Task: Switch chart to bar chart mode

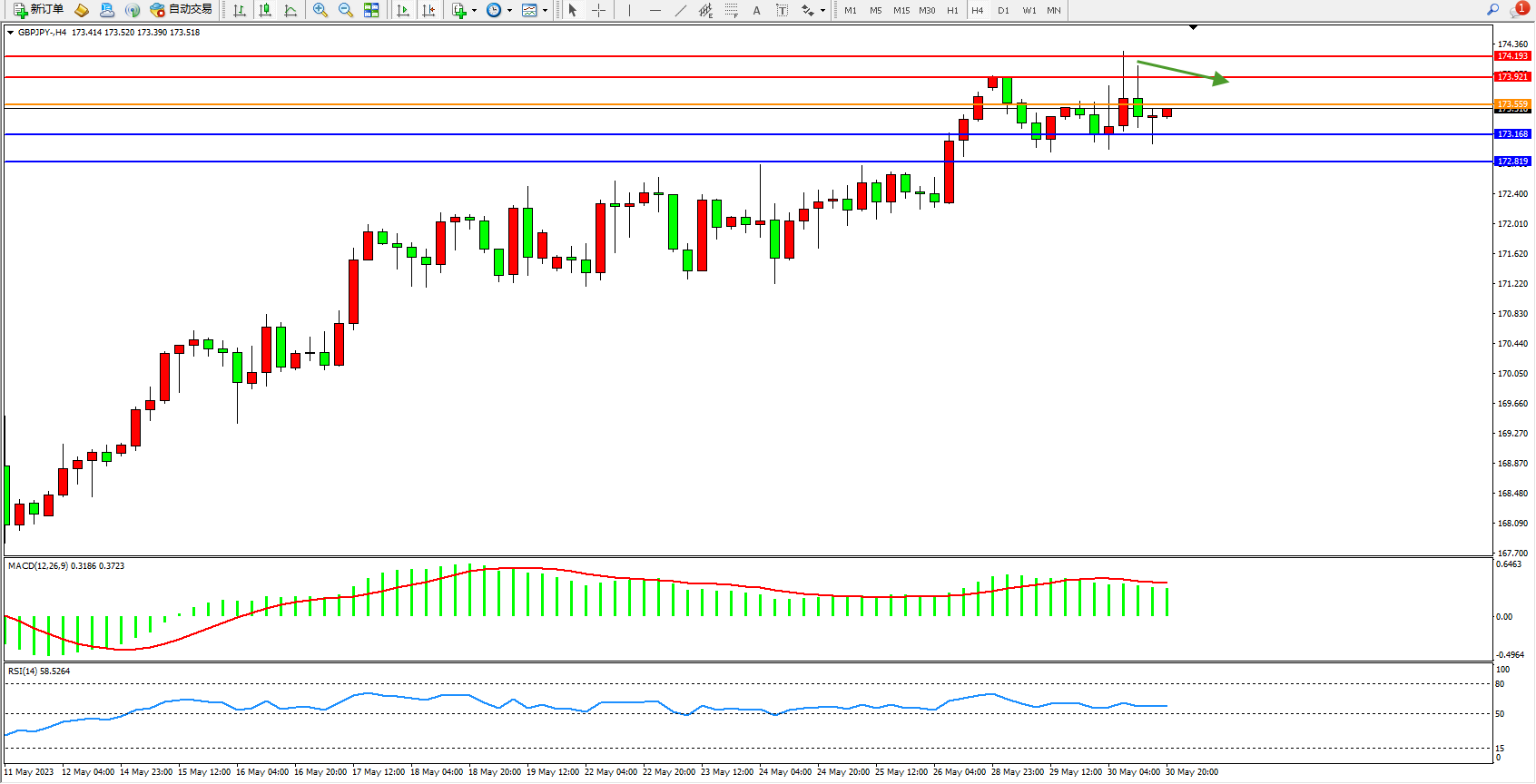Action: [240, 10]
